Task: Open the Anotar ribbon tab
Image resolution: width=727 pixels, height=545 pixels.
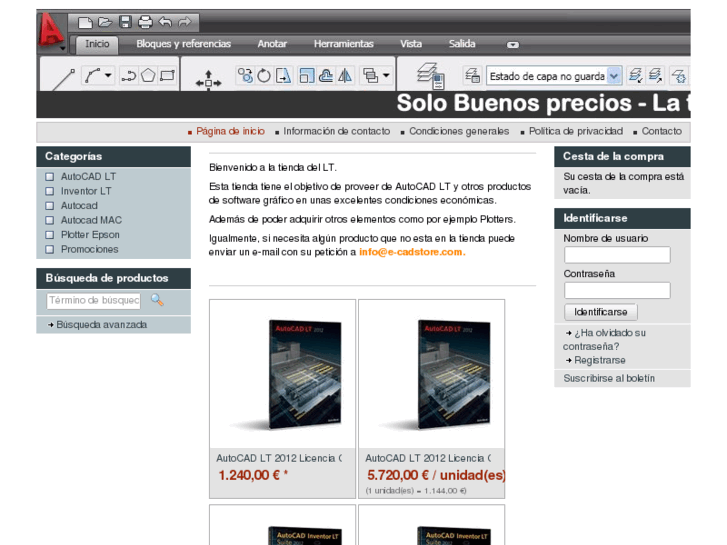Action: click(x=272, y=44)
